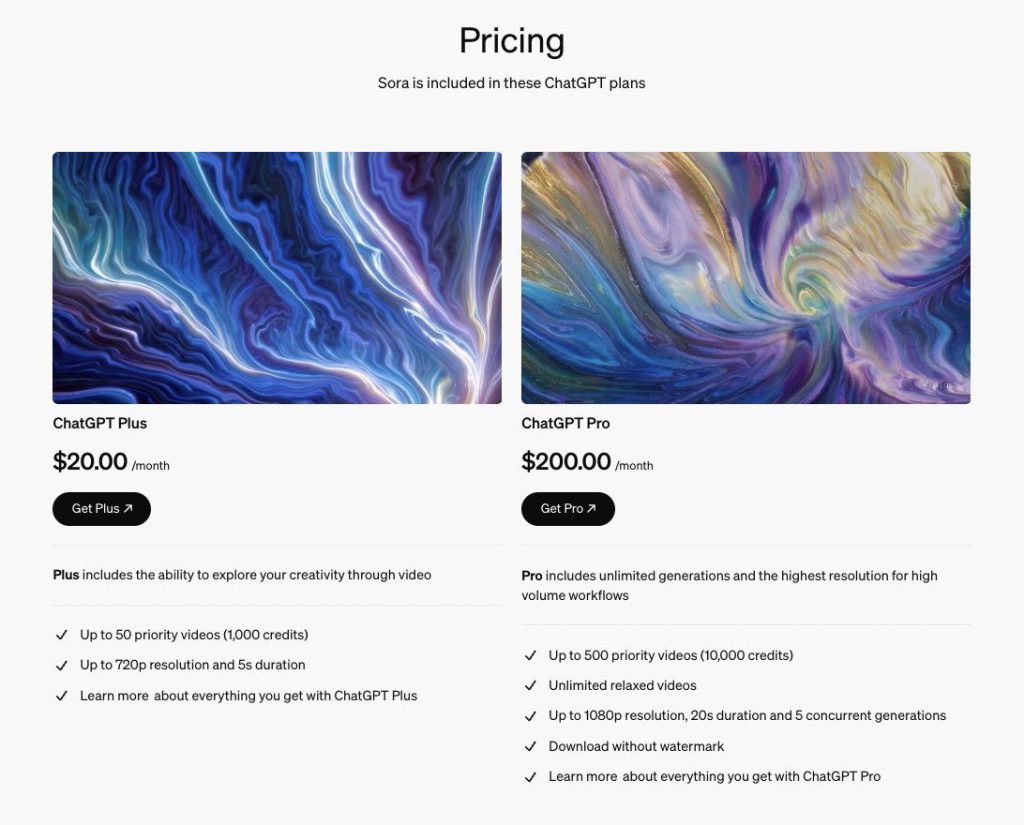Click checkmark beside Download without watermark

pyautogui.click(x=530, y=746)
